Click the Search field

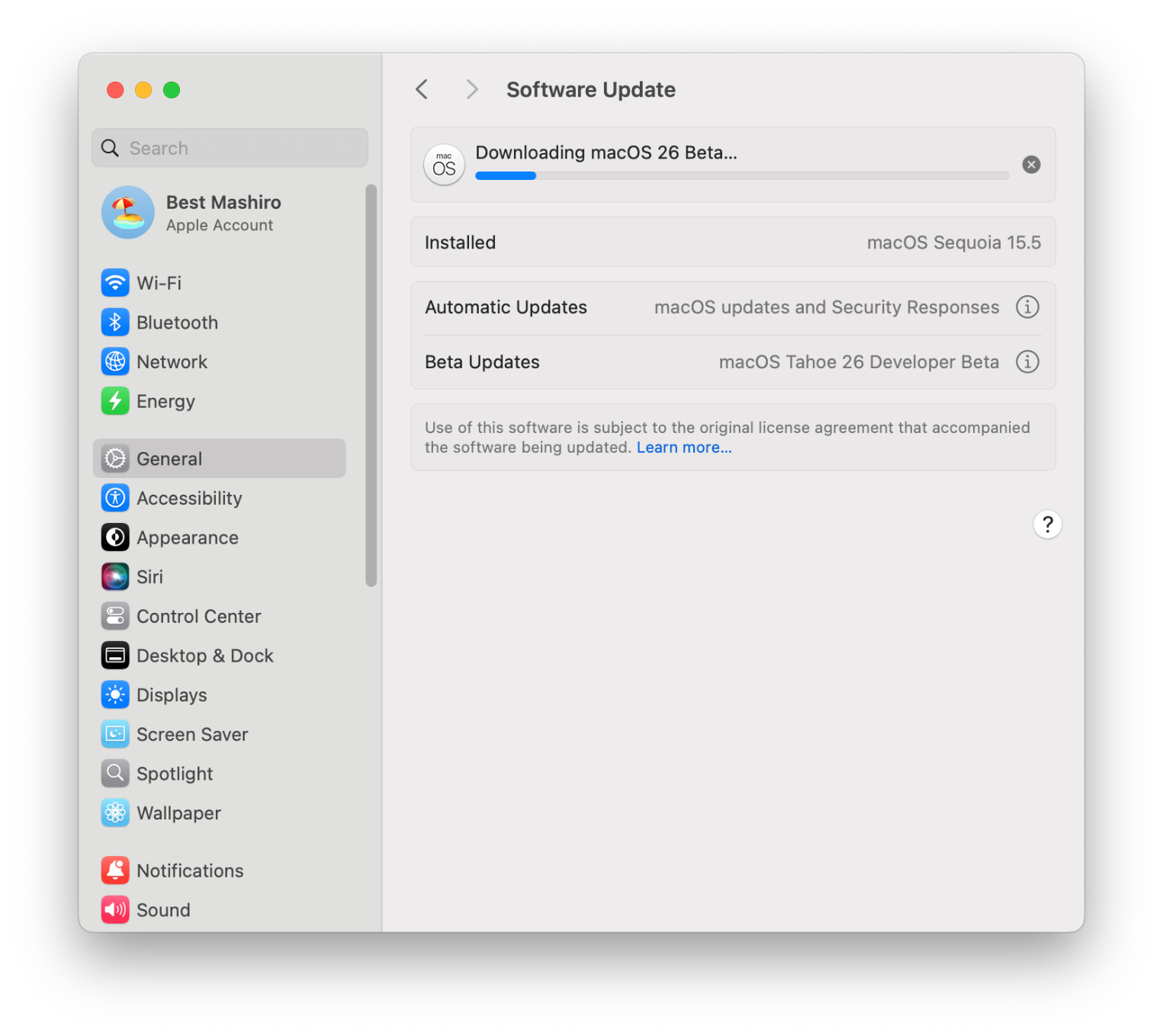[230, 148]
